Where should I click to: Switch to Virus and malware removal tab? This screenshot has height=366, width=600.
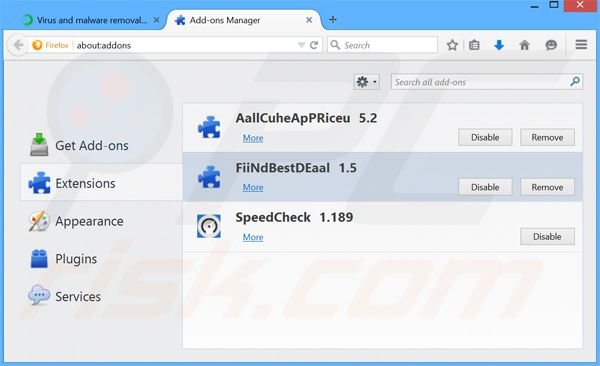91,20
